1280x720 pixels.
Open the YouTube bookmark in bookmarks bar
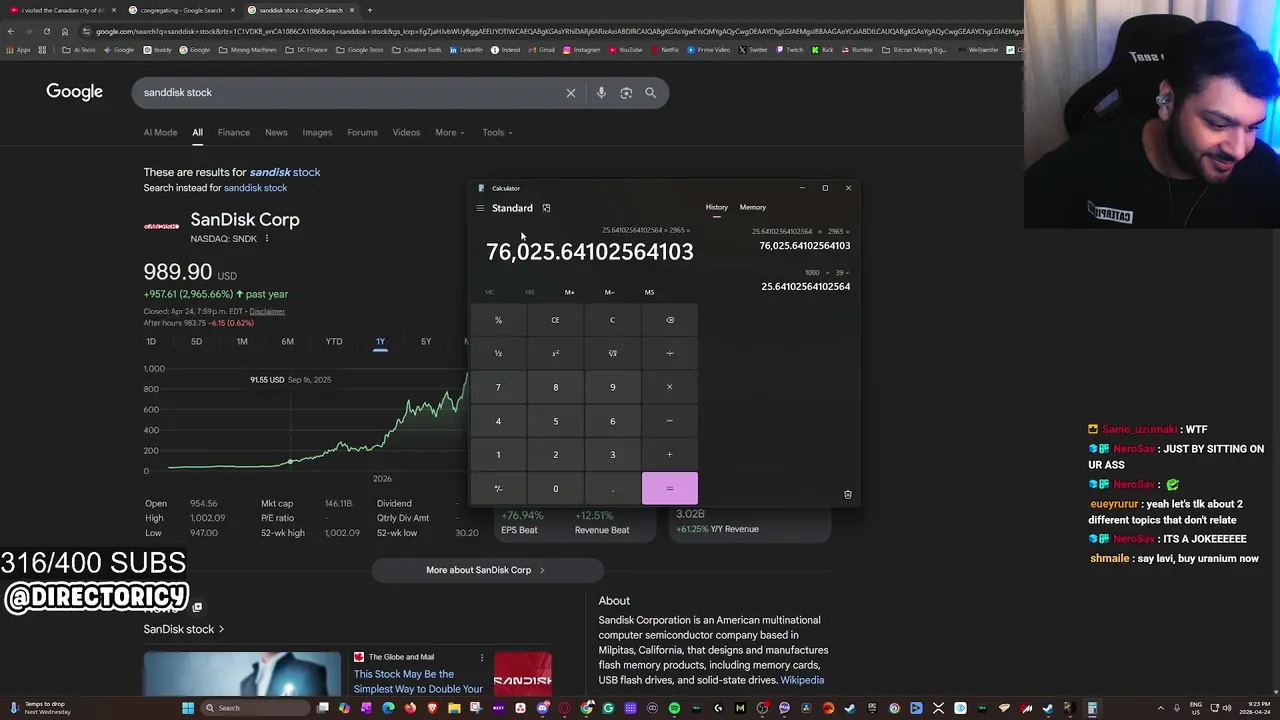[x=626, y=50]
